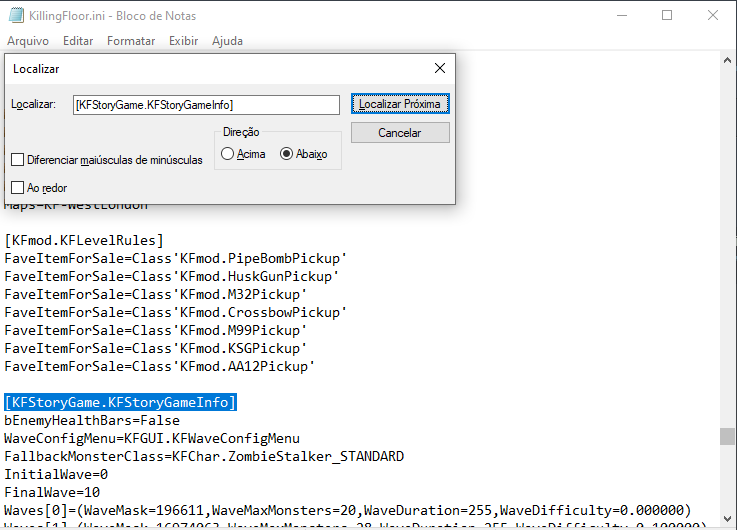Click the Localizar Próxima button
Viewport: 737px width, 530px height.
400,104
